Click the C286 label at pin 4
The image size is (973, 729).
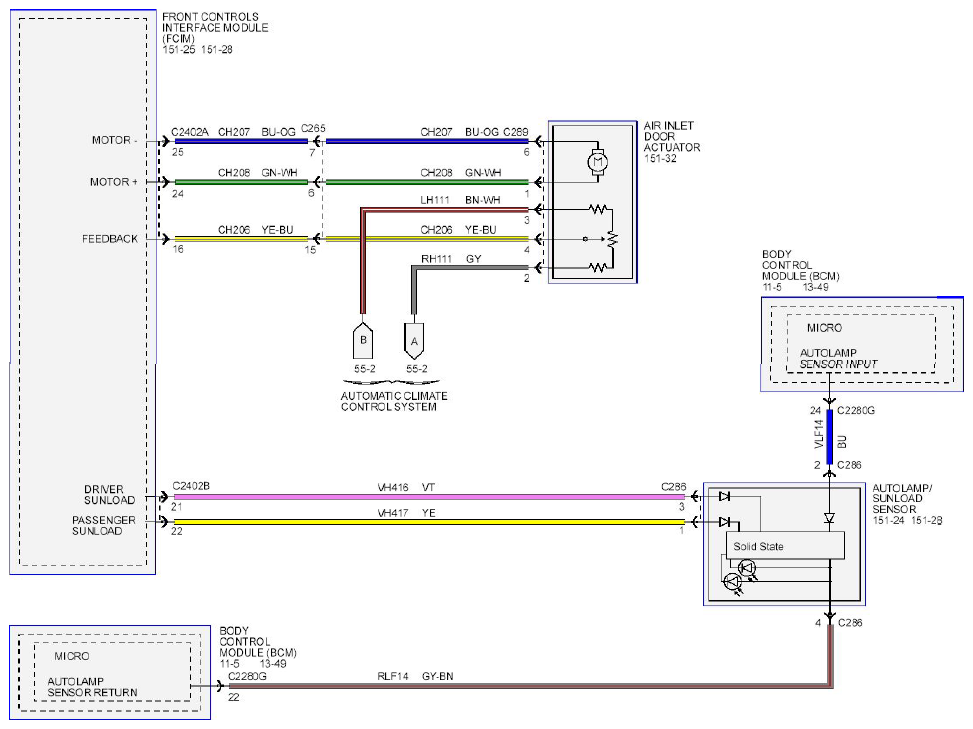point(850,623)
